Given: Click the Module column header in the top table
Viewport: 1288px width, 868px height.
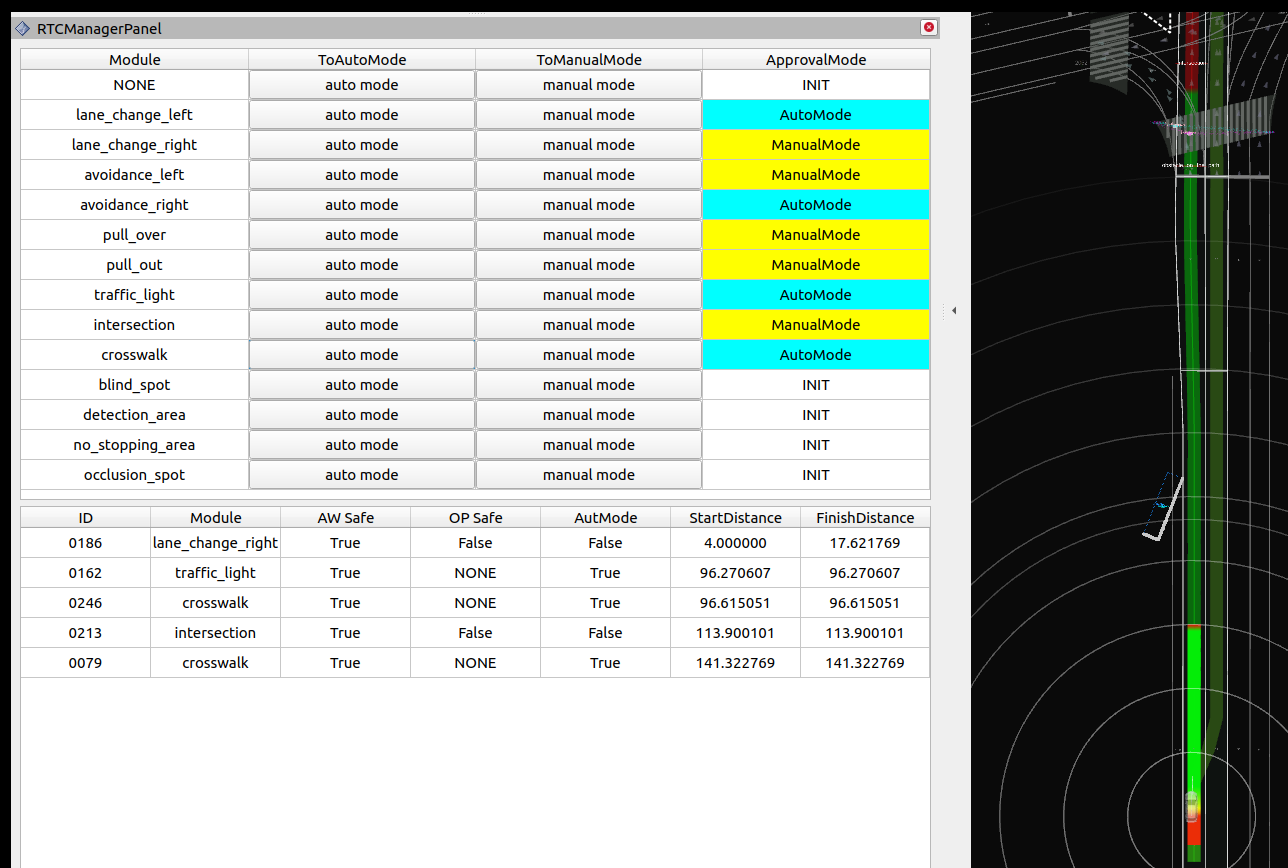Looking at the screenshot, I should tap(134, 59).
